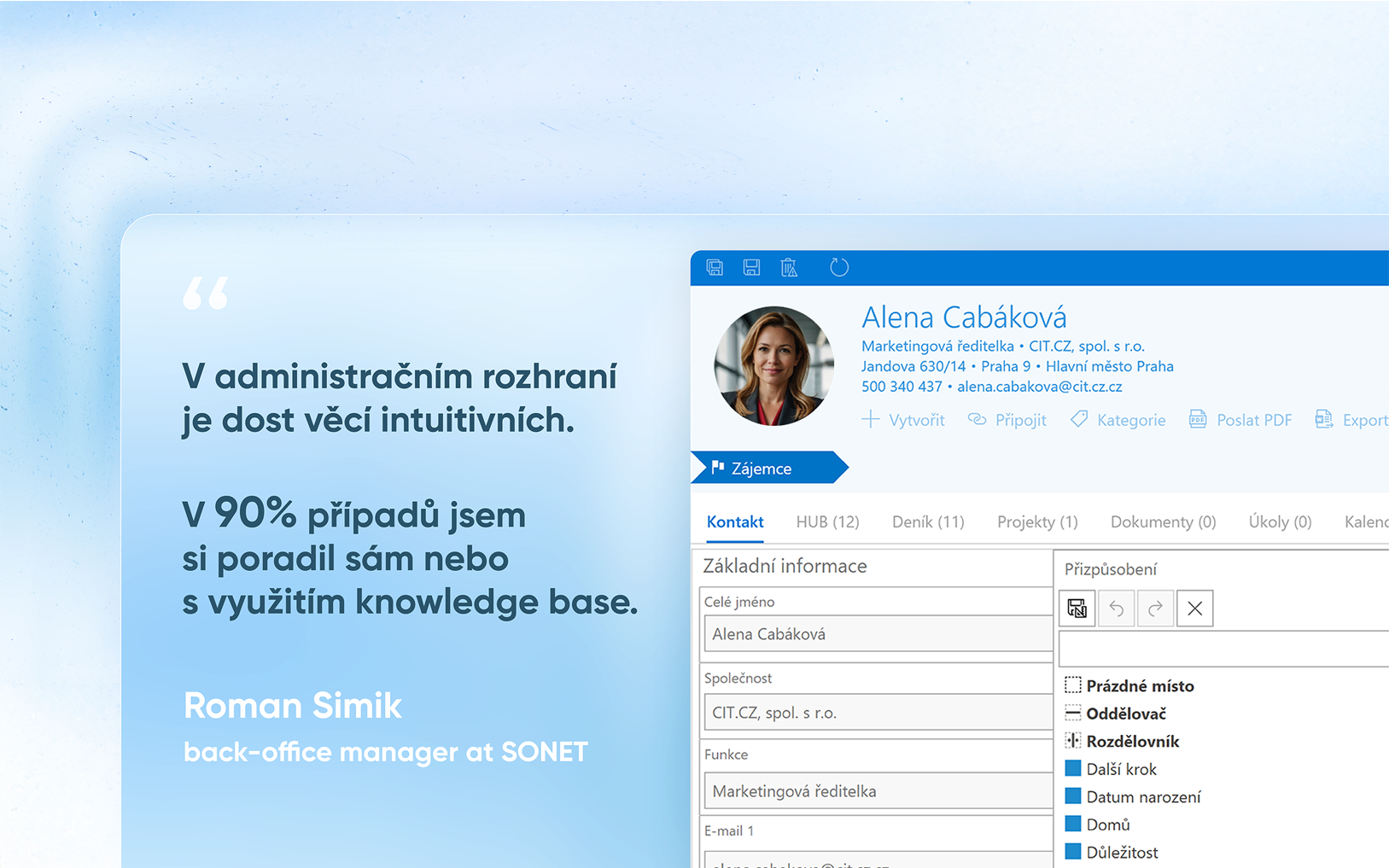Image resolution: width=1389 pixels, height=868 pixels.
Task: Open the Kontakt tab
Action: [735, 521]
